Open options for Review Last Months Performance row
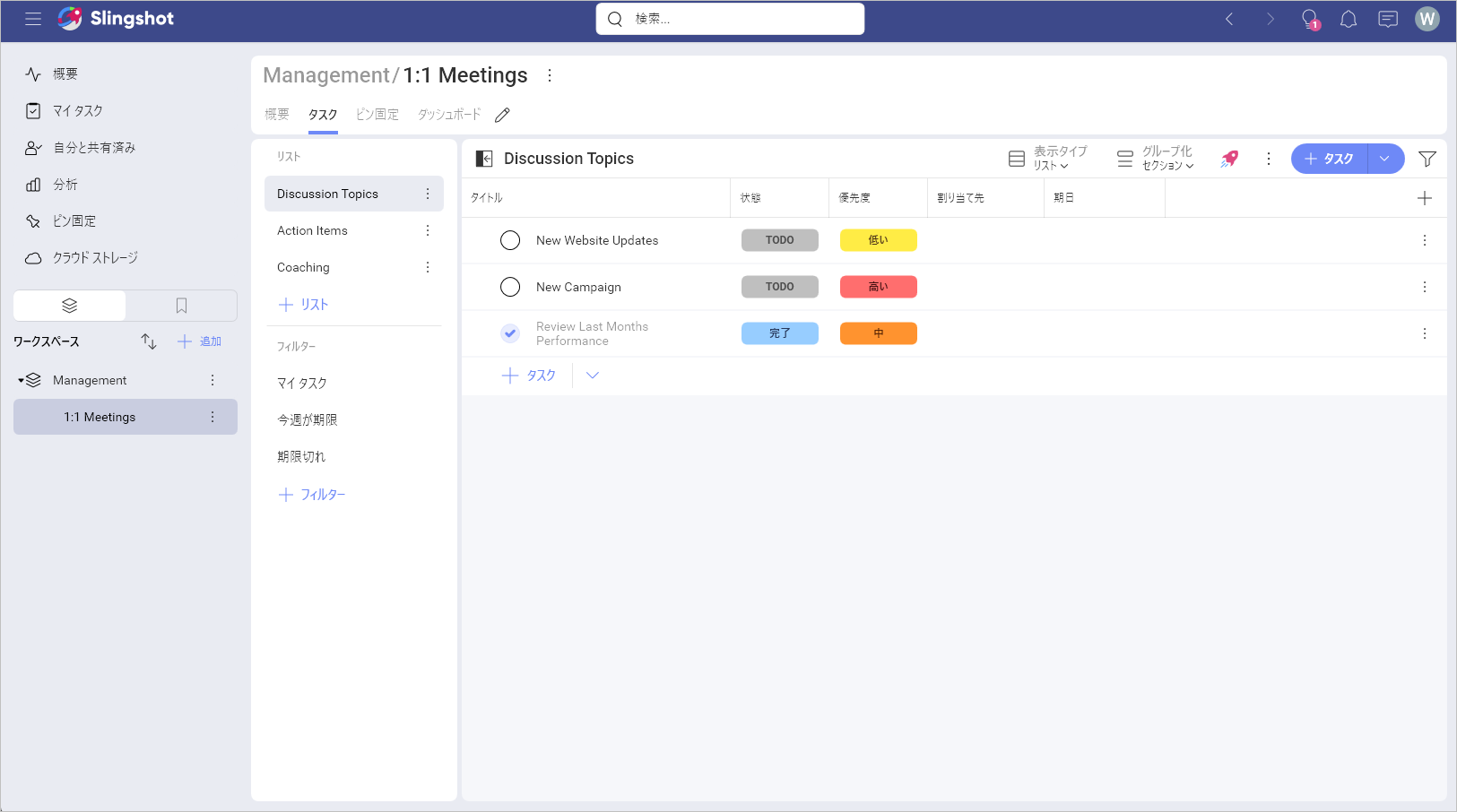Screen dimensions: 1457x812 click(x=1425, y=333)
